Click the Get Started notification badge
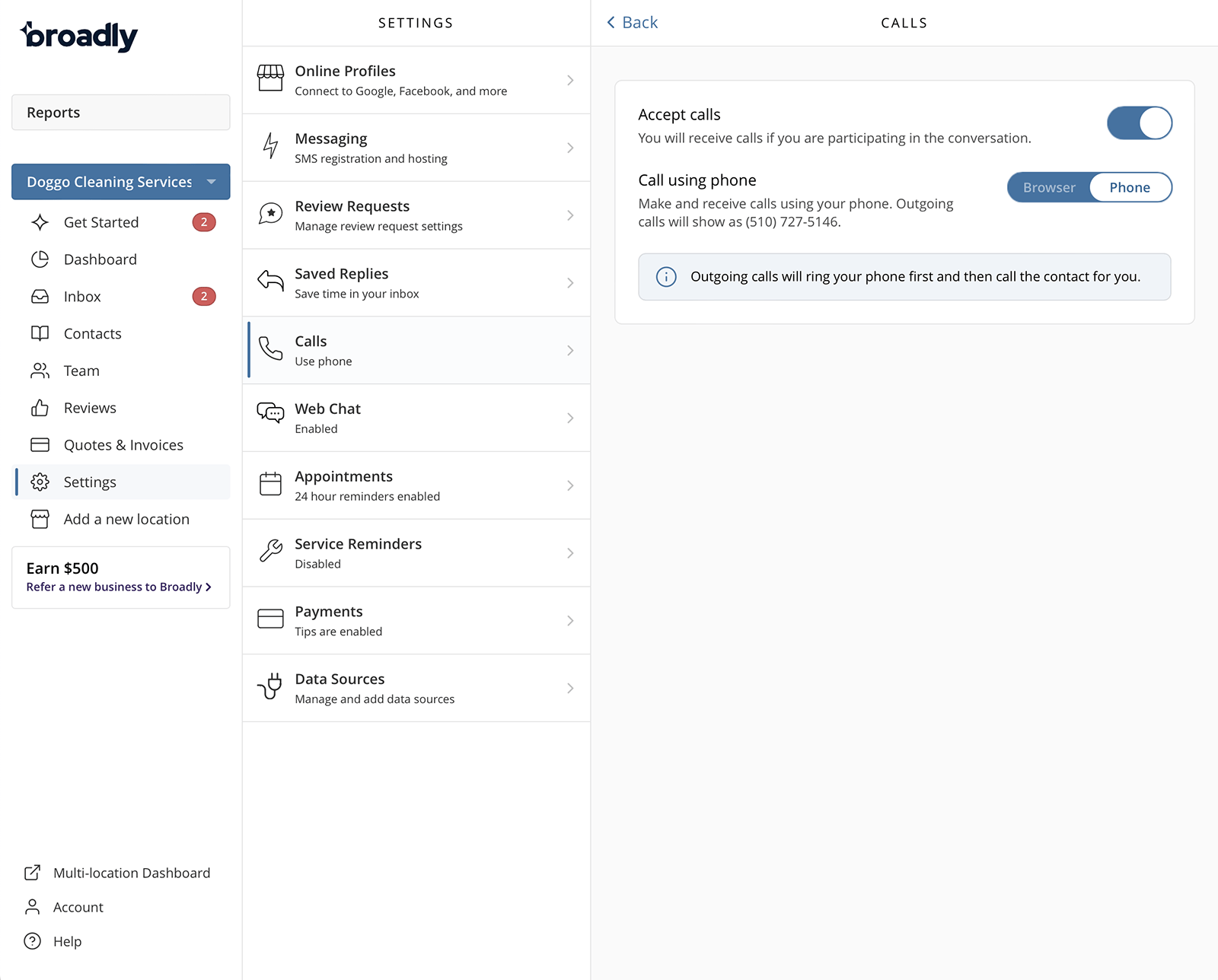Screen dimensions: 1218x980 204,222
